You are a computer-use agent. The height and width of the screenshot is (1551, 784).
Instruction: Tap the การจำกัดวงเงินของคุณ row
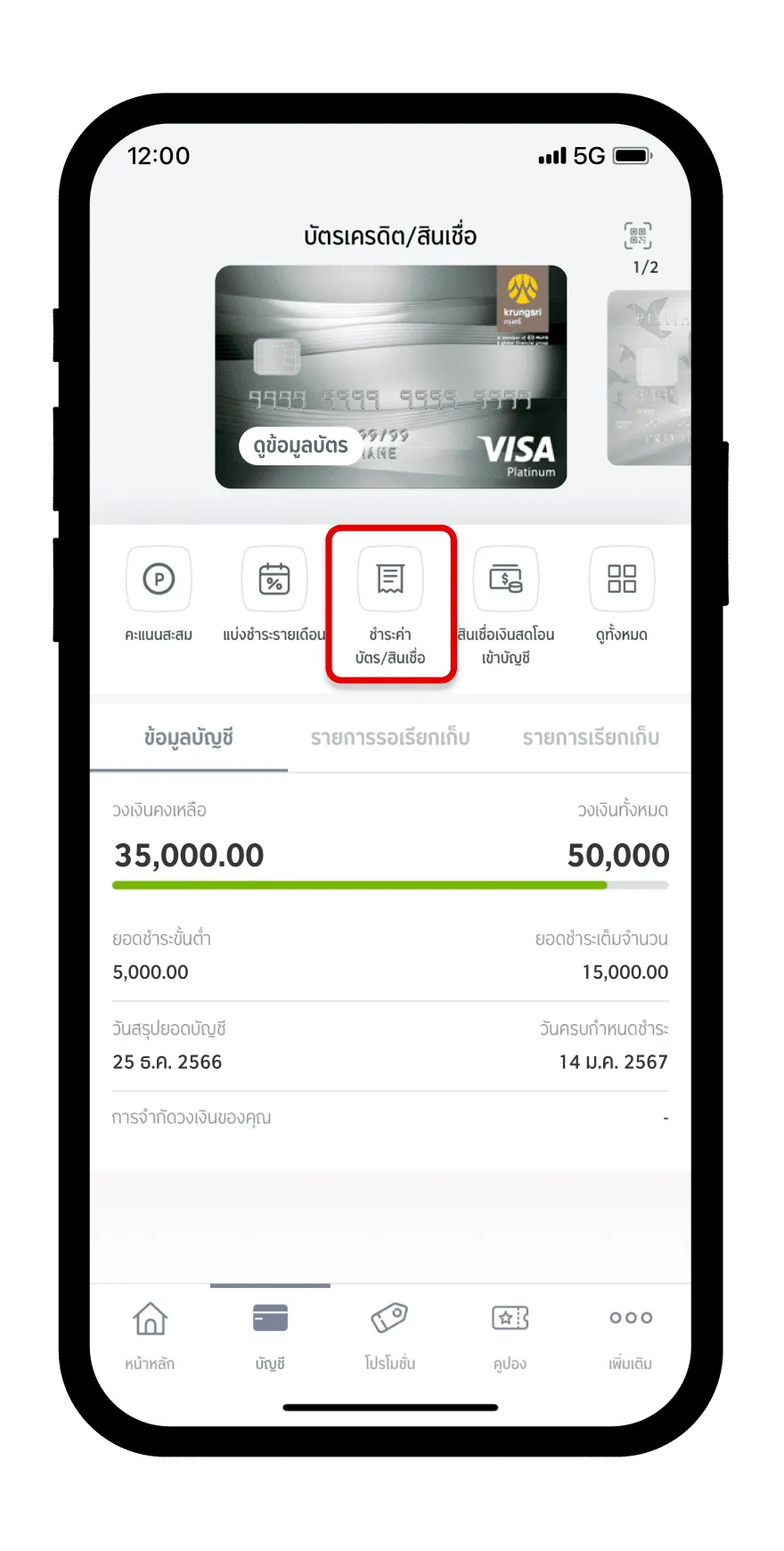click(390, 1118)
